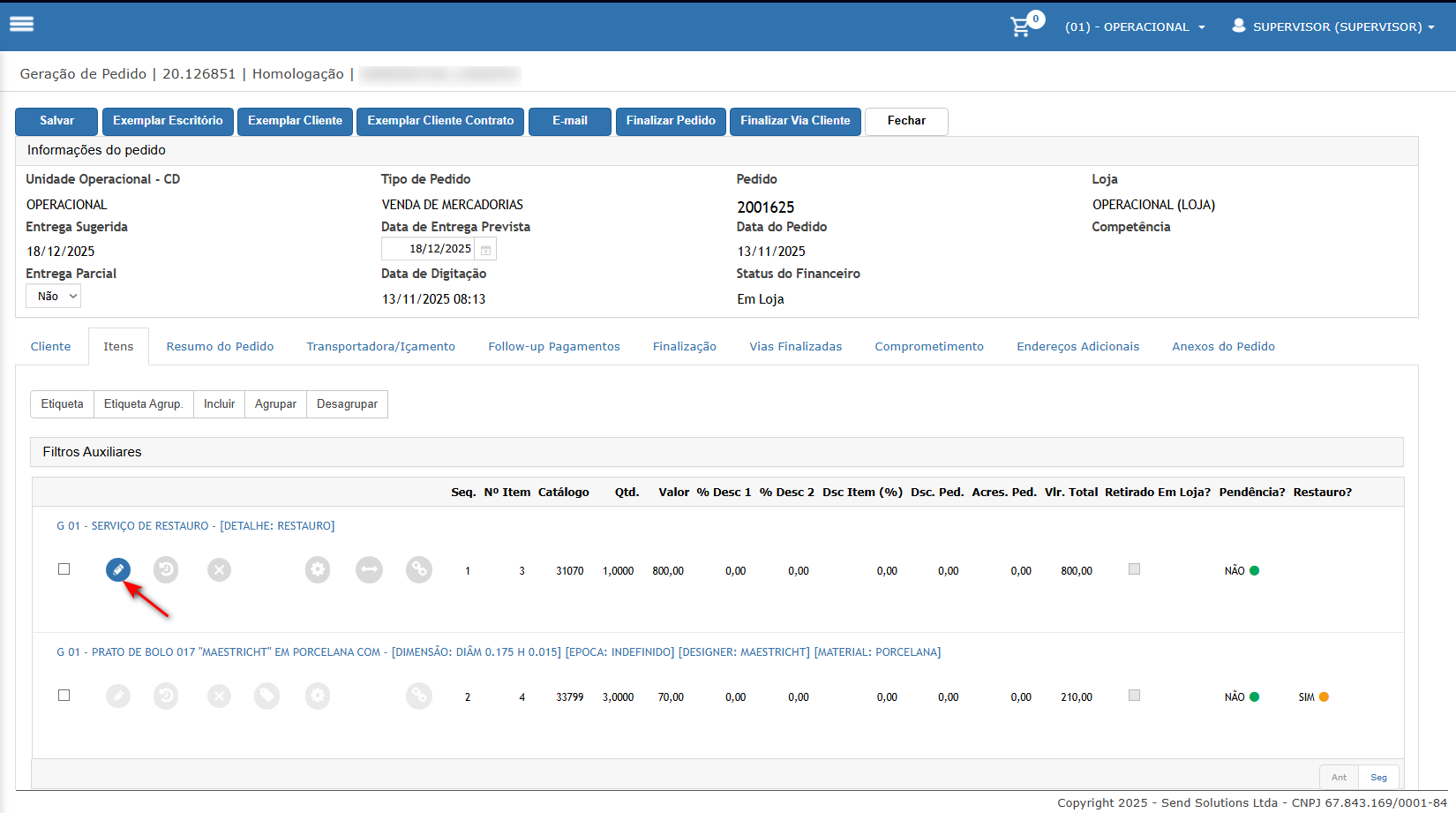
Task: Open the shopping cart icon in the header
Action: 1021,26
